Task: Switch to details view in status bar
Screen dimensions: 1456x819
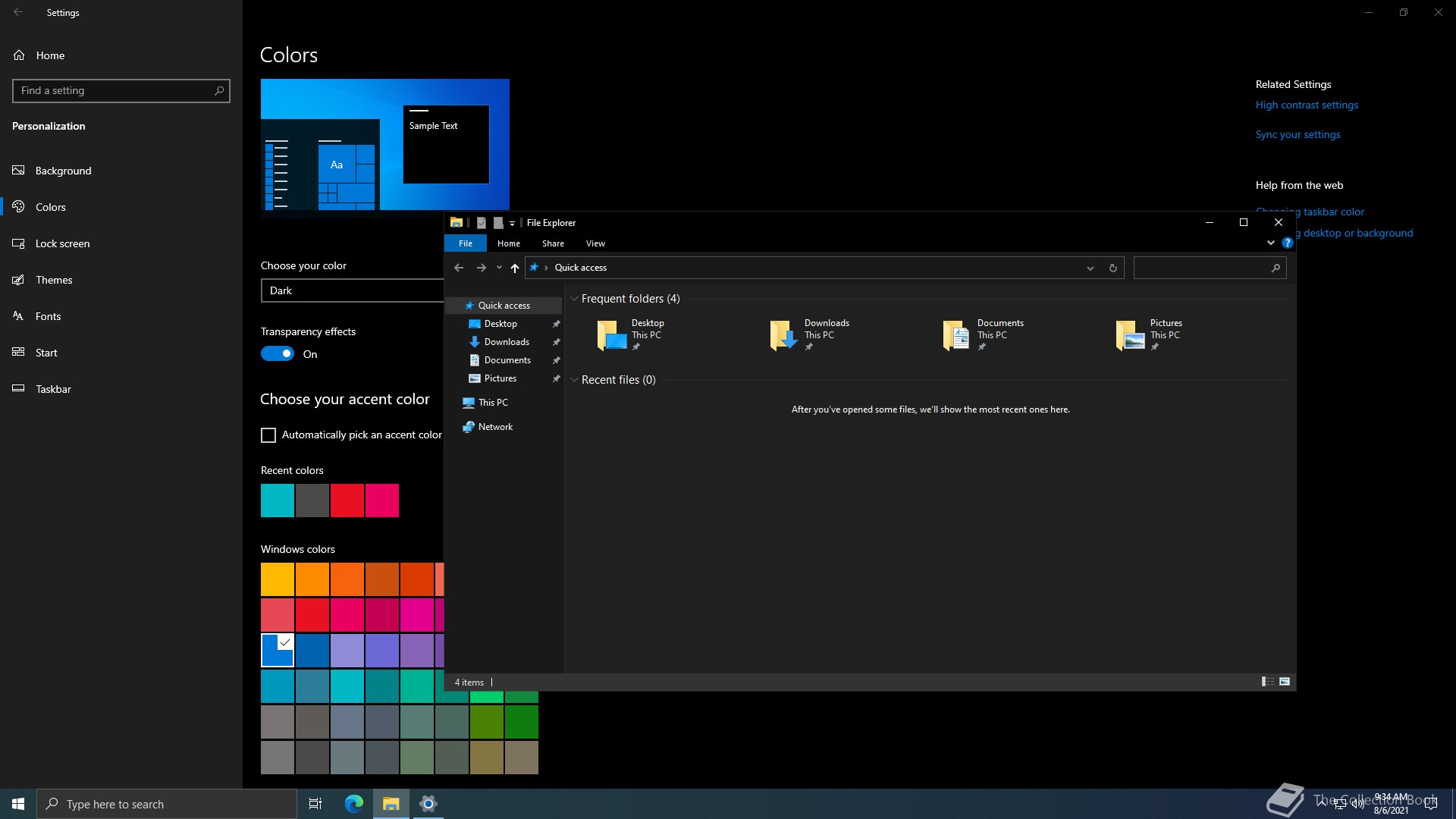Action: coord(1267,682)
